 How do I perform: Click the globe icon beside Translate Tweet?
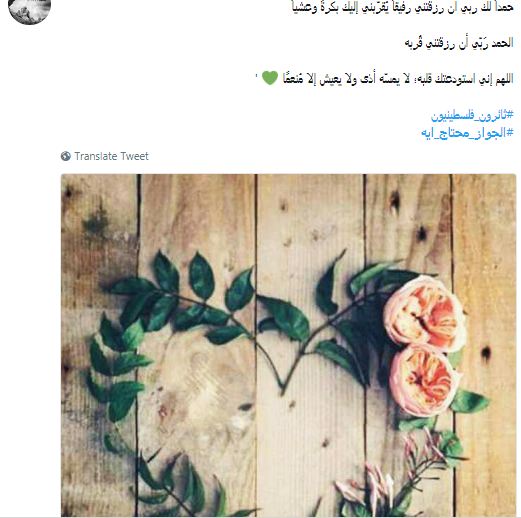pos(66,156)
